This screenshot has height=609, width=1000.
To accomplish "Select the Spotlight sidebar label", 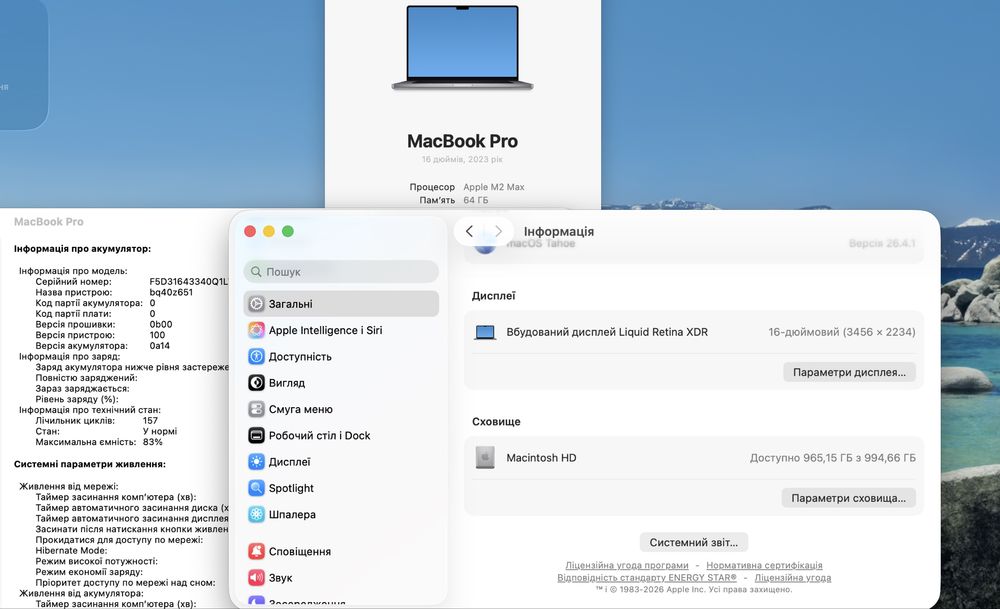I will click(x=291, y=488).
